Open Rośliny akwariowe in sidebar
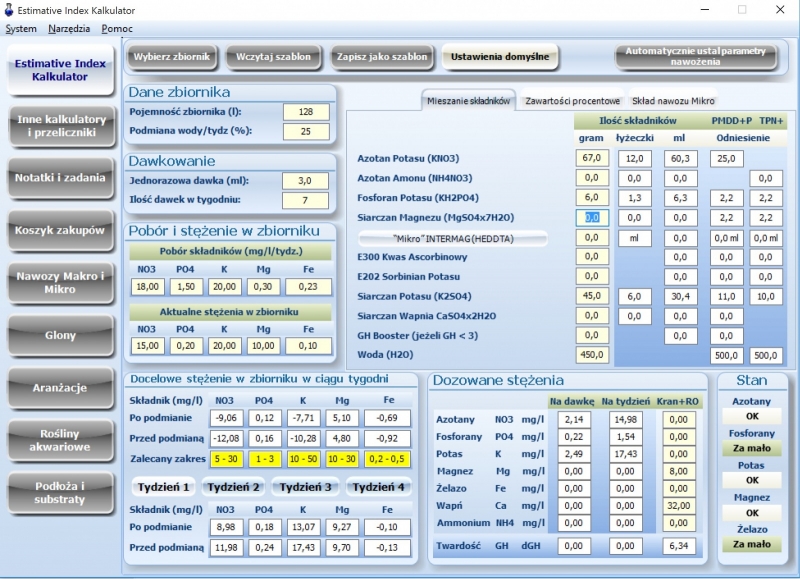Viewport: 800px width, 579px height. pyautogui.click(x=60, y=440)
